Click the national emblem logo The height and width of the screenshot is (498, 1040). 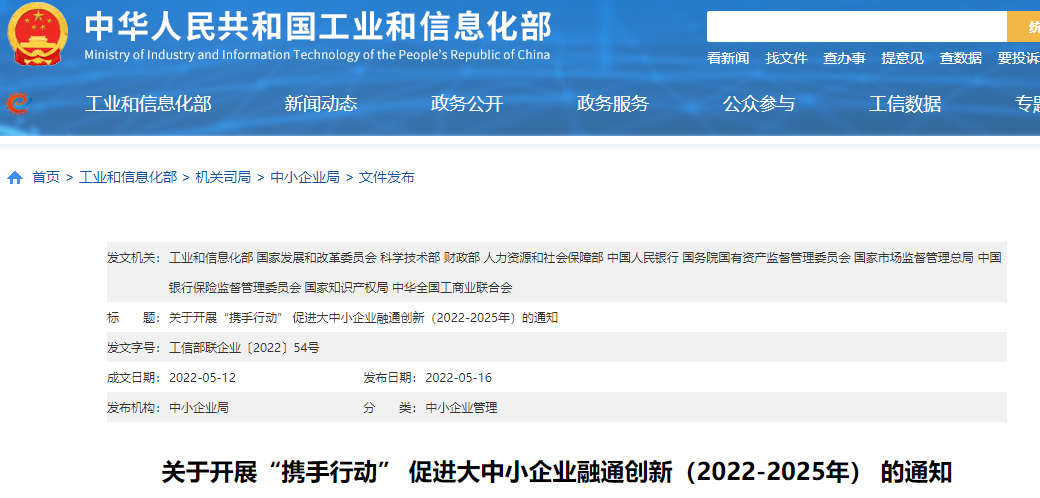38,35
